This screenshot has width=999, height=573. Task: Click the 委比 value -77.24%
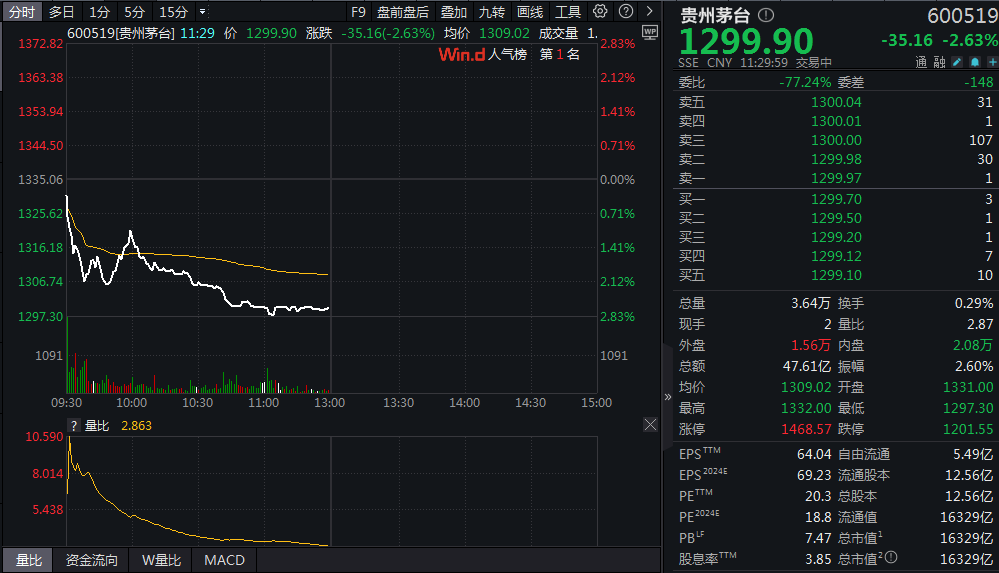tap(805, 82)
